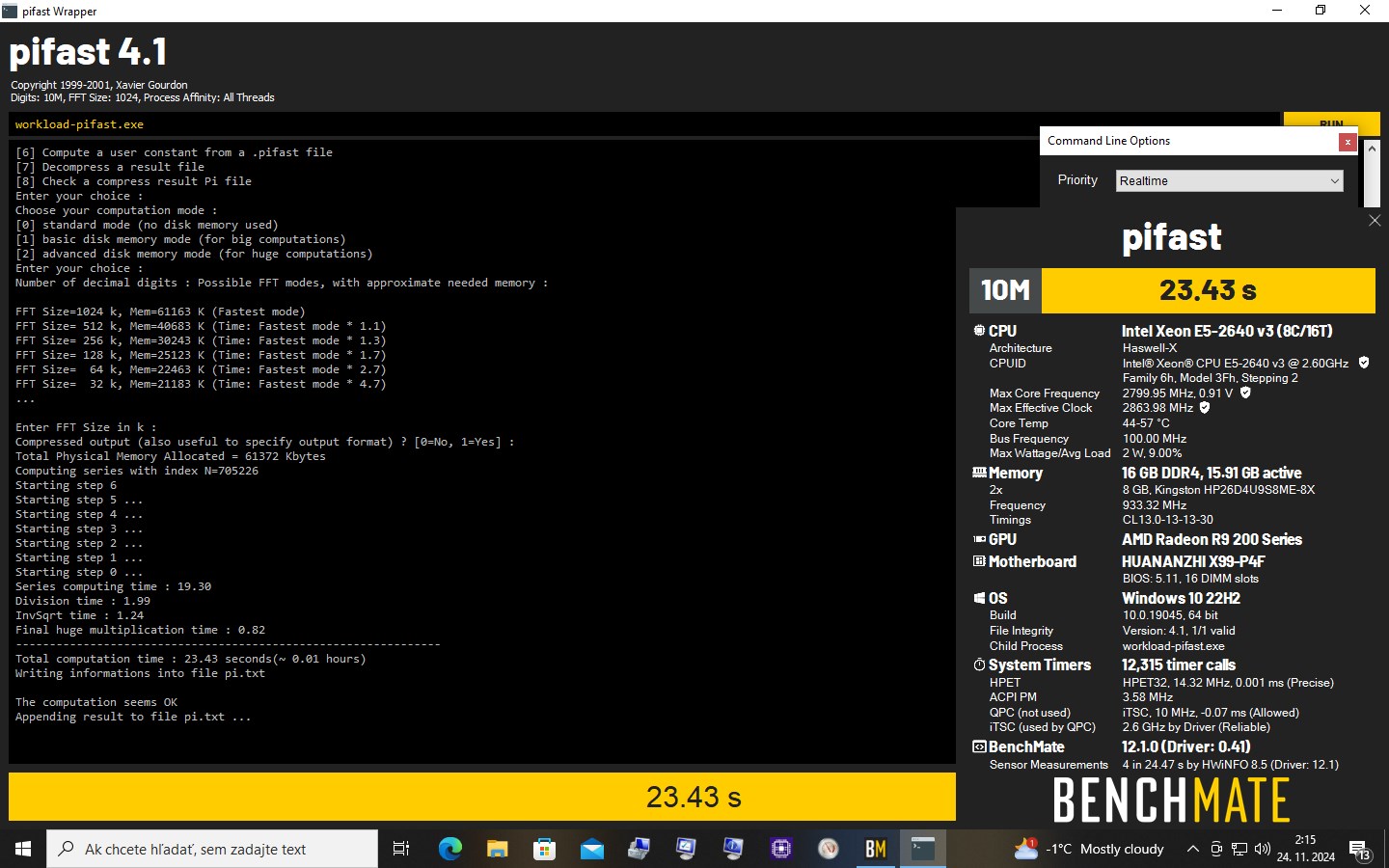1389x868 pixels.
Task: Click the yellow 23.43 s bottom result bar
Action: pyautogui.click(x=482, y=797)
